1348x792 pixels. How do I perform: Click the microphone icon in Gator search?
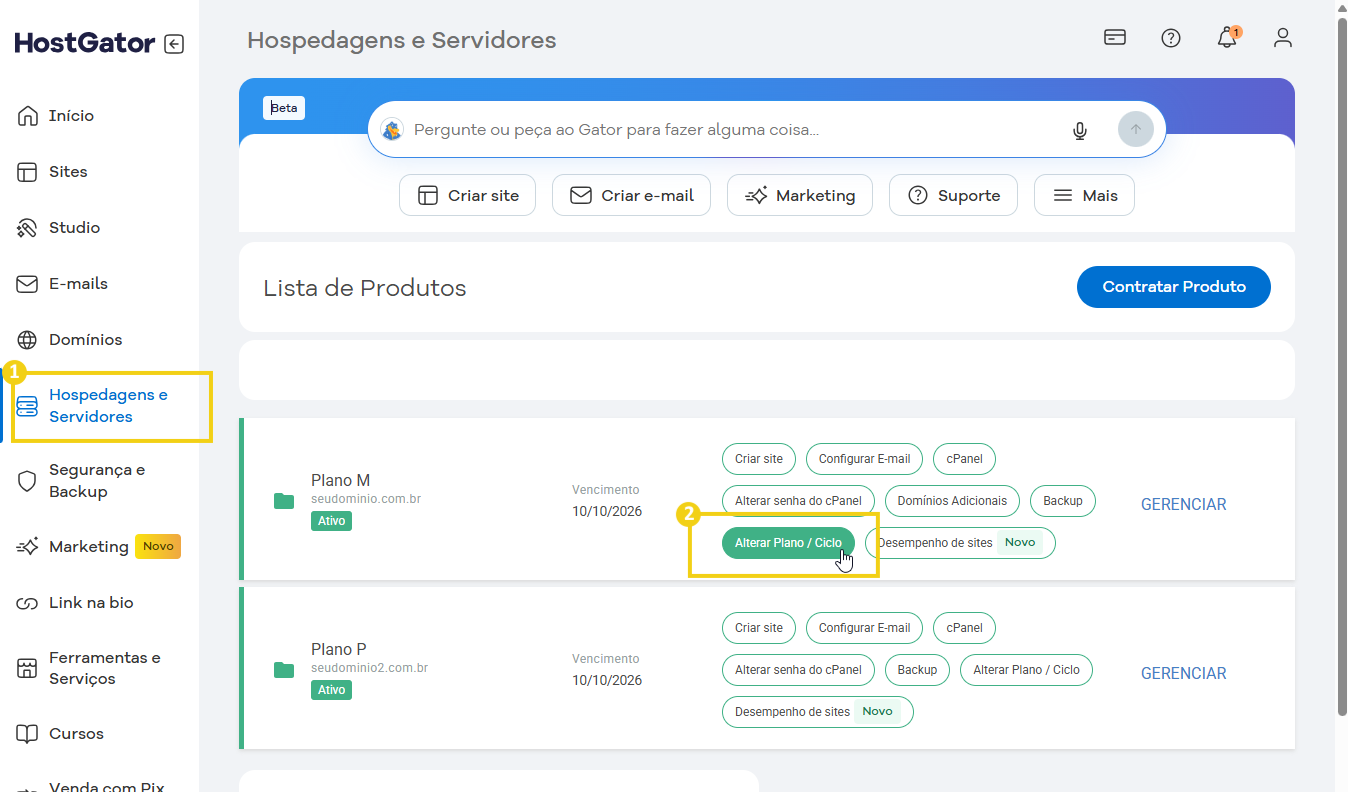pos(1080,130)
